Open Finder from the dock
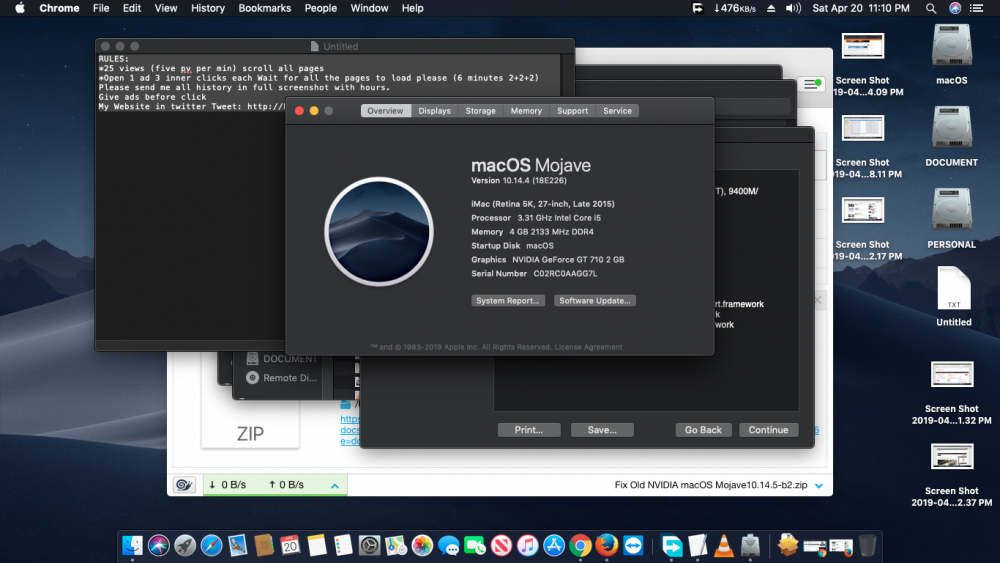Image resolution: width=1000 pixels, height=563 pixels. point(132,546)
